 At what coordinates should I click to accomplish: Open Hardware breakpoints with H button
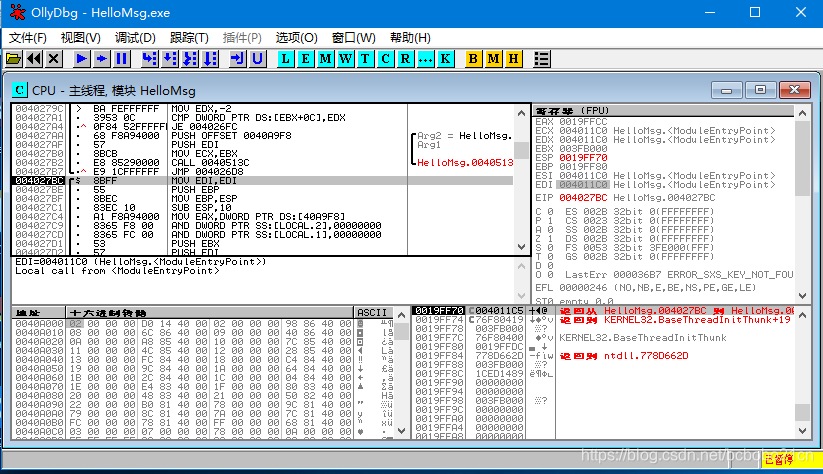pyautogui.click(x=513, y=59)
